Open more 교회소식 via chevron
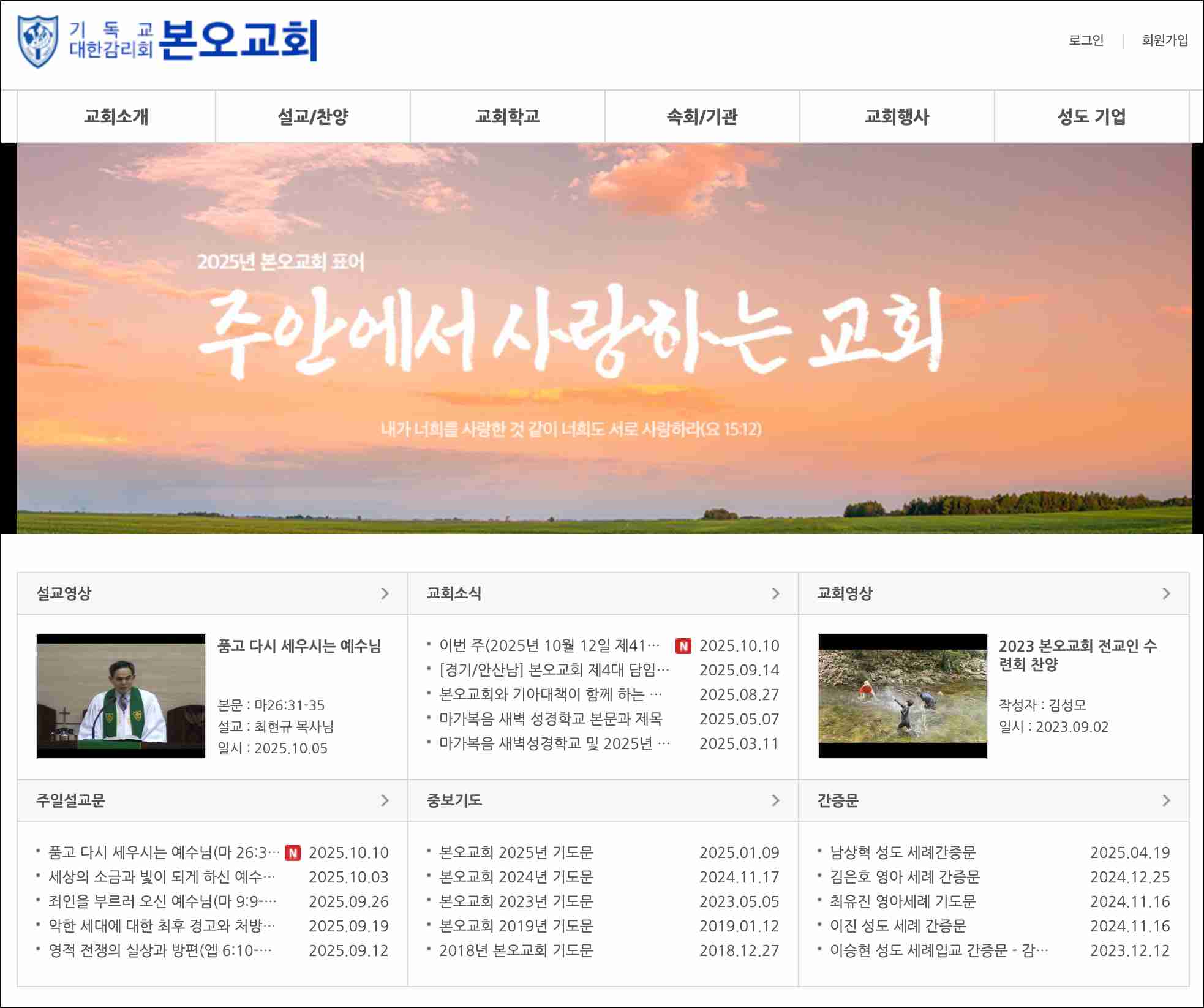 pyautogui.click(x=775, y=593)
